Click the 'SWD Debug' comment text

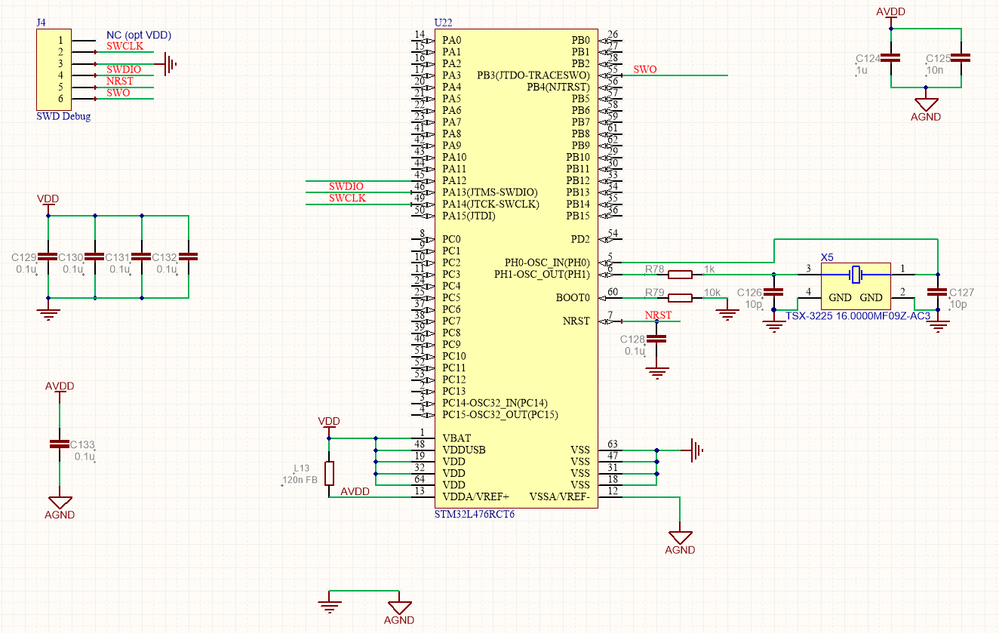[x=63, y=117]
